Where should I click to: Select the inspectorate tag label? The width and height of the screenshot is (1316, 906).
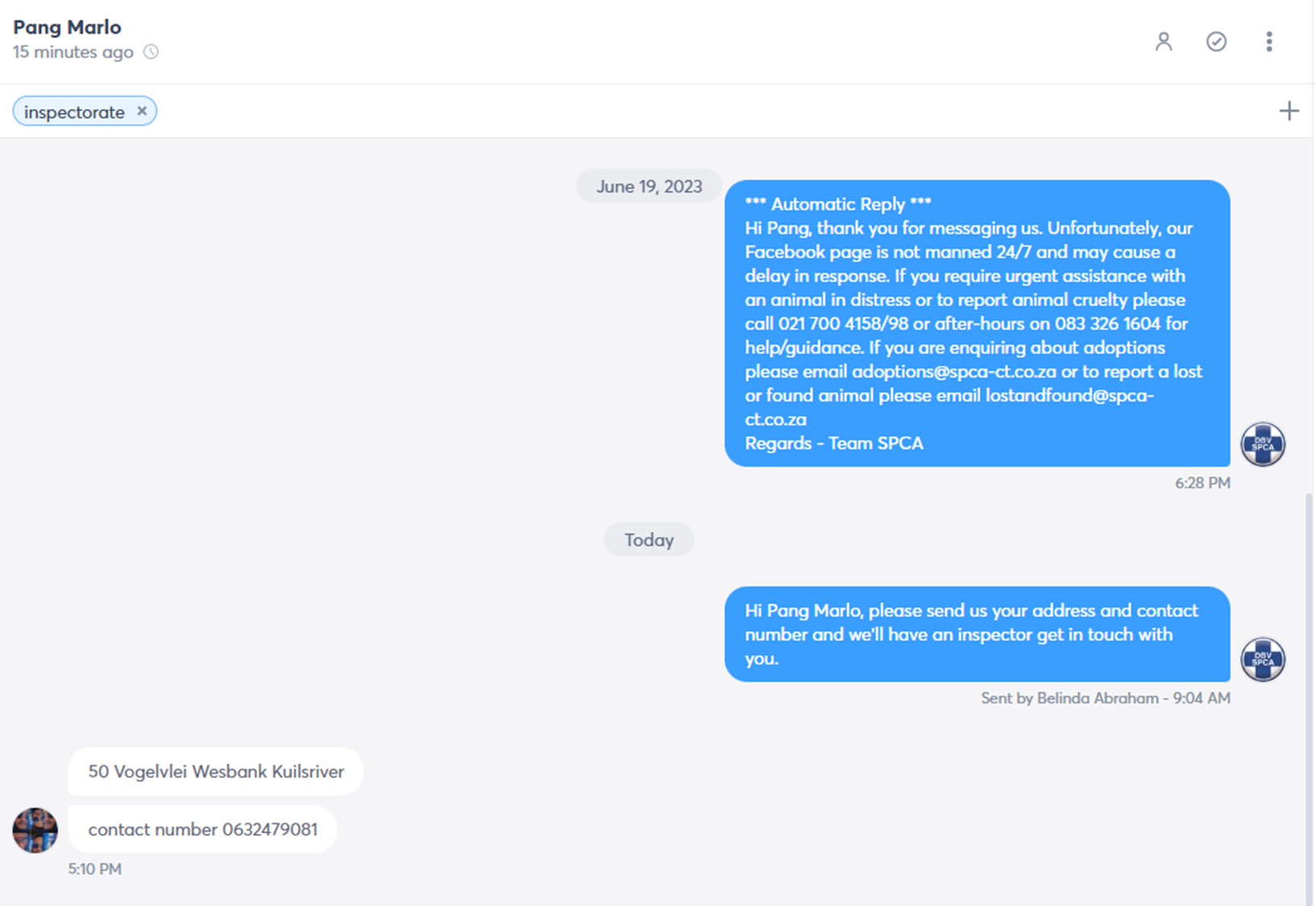tap(74, 112)
